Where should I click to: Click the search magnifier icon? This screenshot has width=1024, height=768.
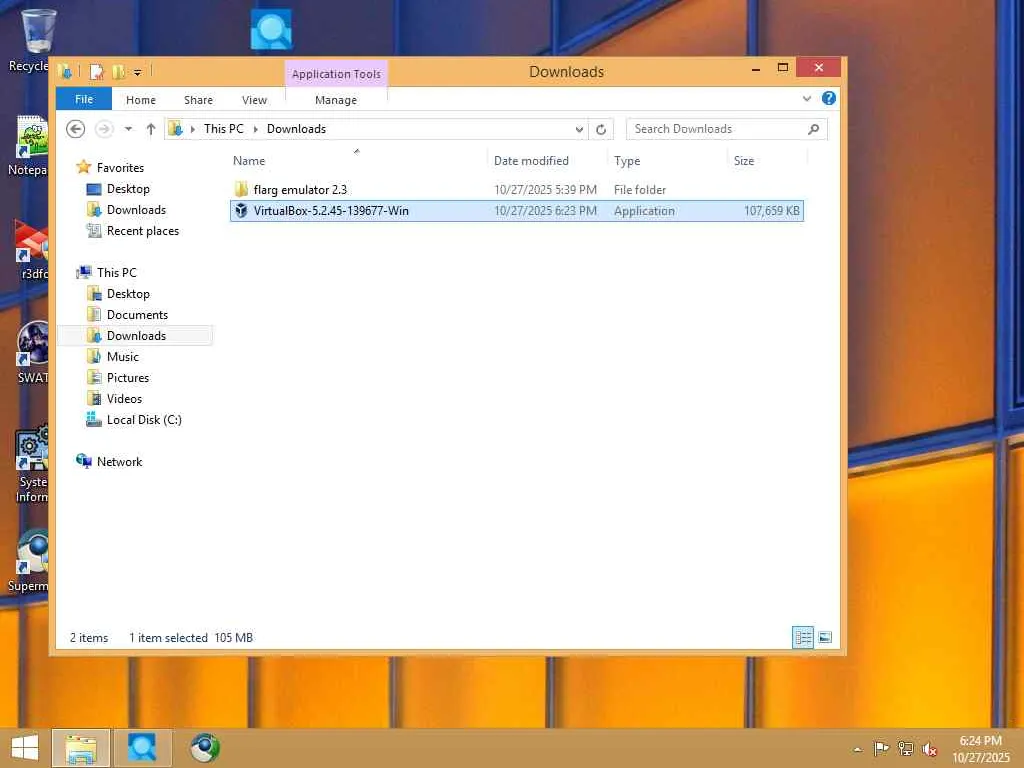pyautogui.click(x=814, y=129)
